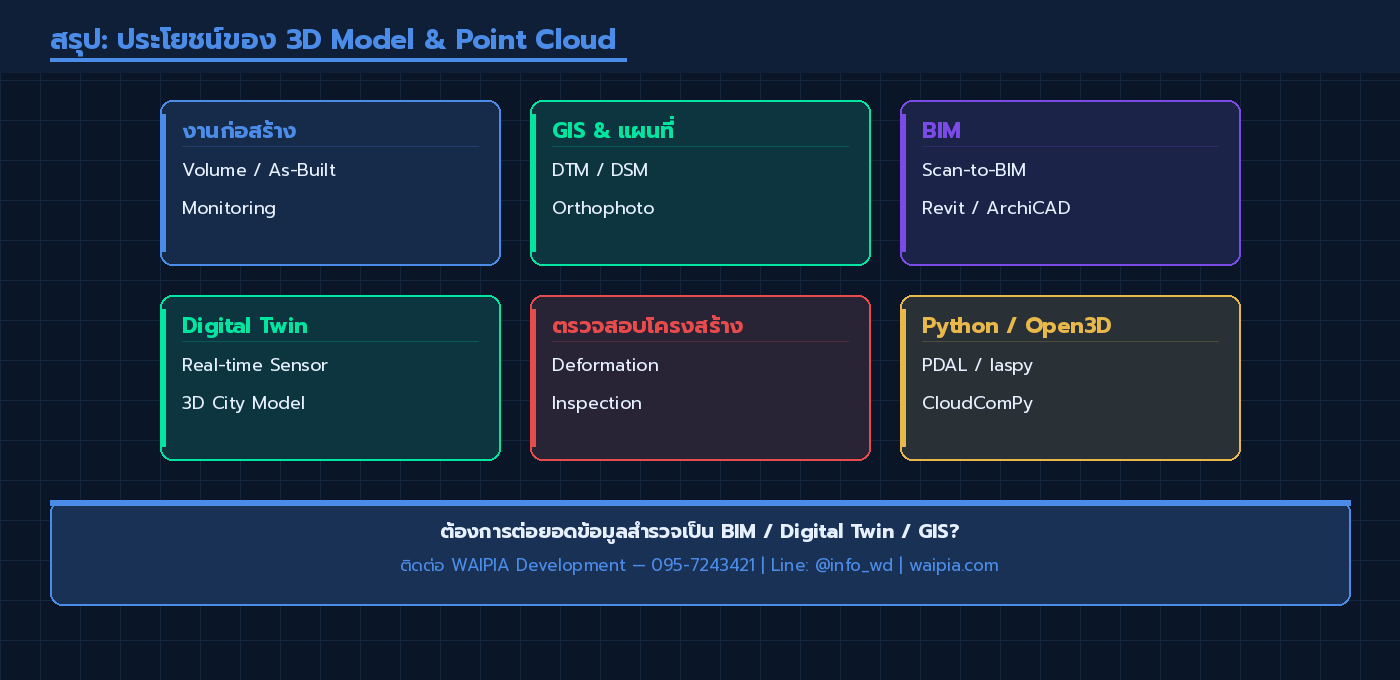
Task: Open the waipia.com link
Action: (x=954, y=565)
